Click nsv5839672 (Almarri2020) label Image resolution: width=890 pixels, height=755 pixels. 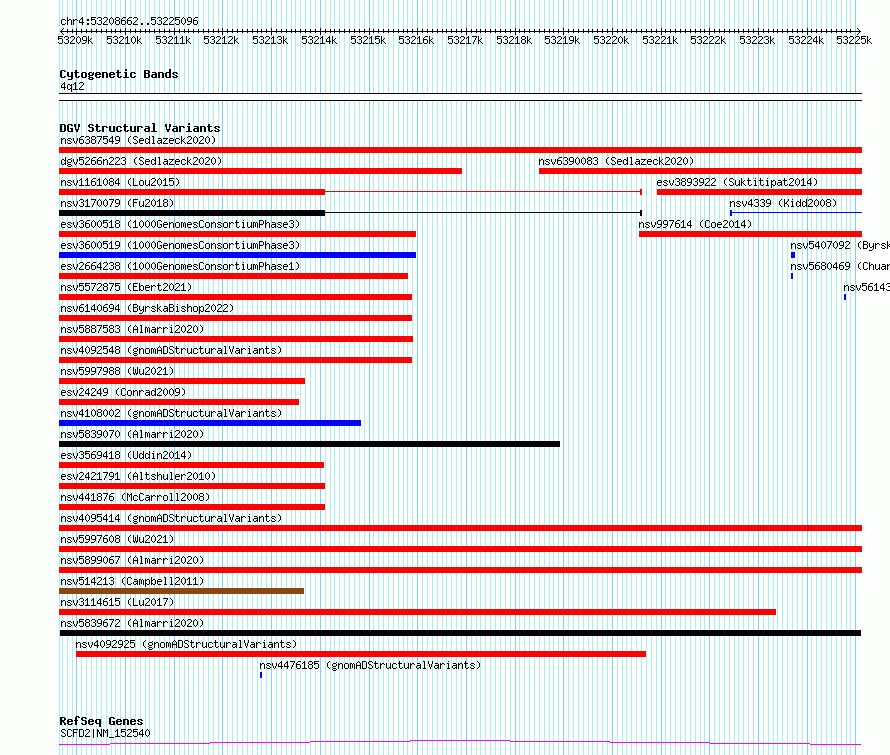[132, 623]
